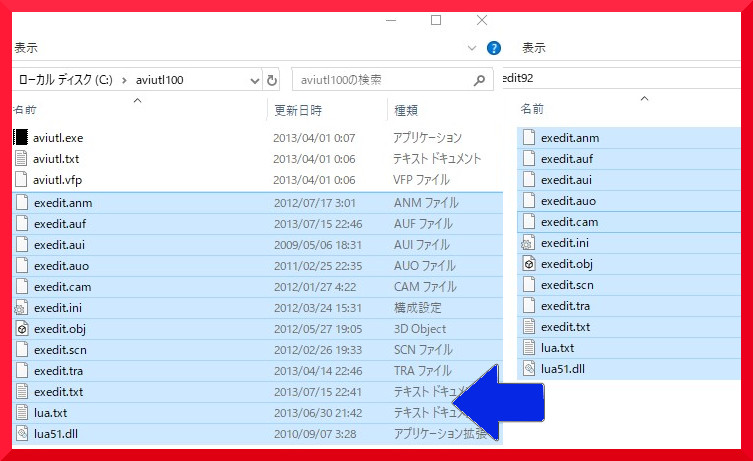Click exedit.scn icon in exedit92 window
Viewport: 753px width, 461px height.
pyautogui.click(x=529, y=285)
